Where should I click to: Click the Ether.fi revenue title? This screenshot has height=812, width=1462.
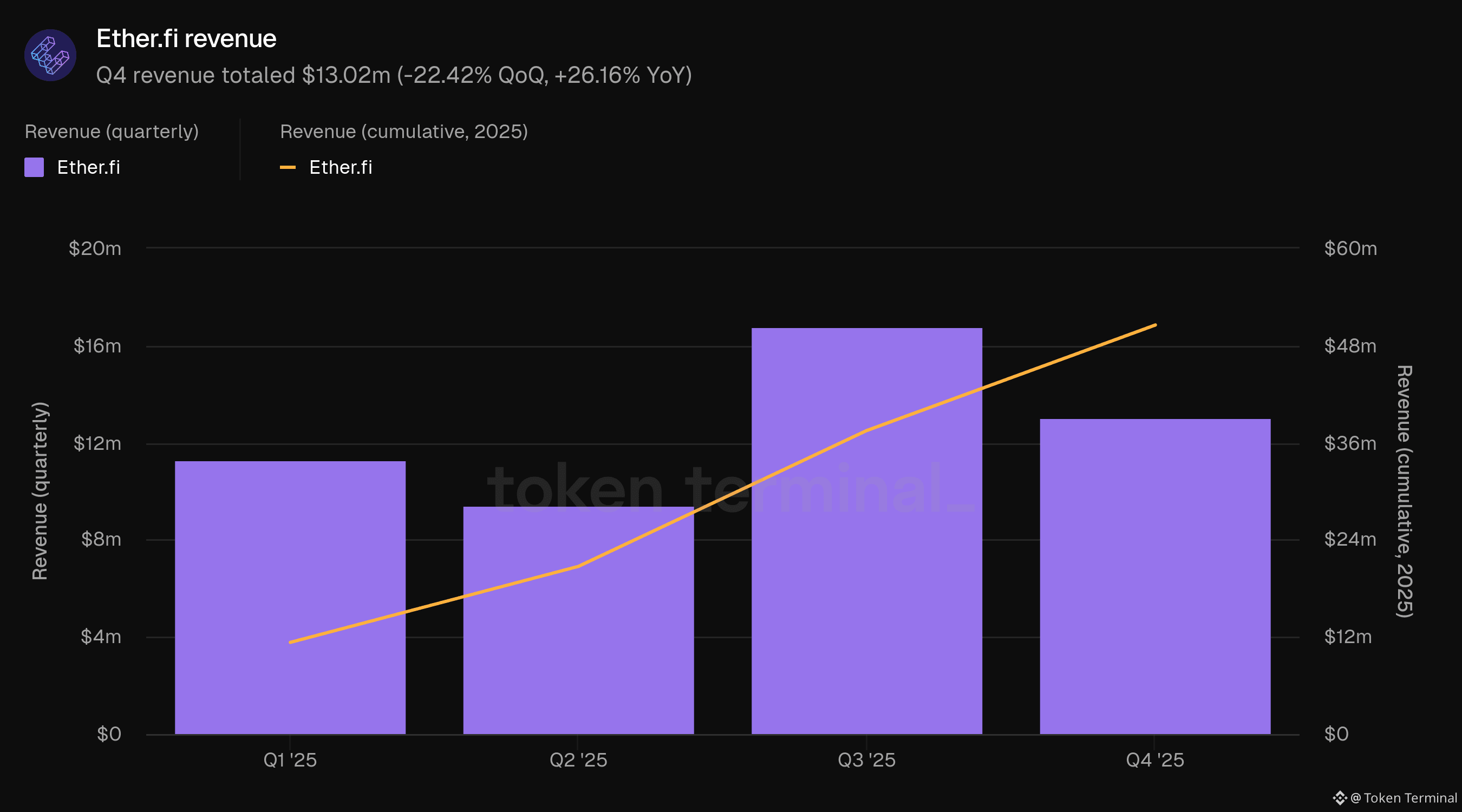click(x=186, y=38)
